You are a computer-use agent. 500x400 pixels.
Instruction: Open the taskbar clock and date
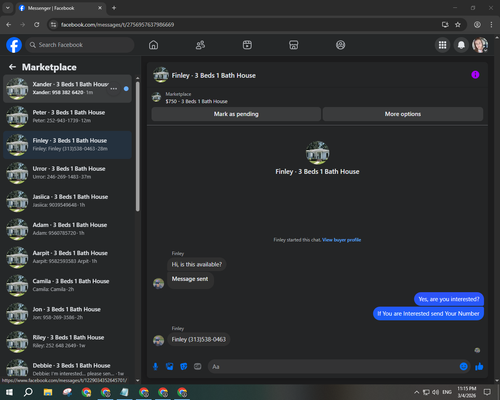[x=467, y=392]
